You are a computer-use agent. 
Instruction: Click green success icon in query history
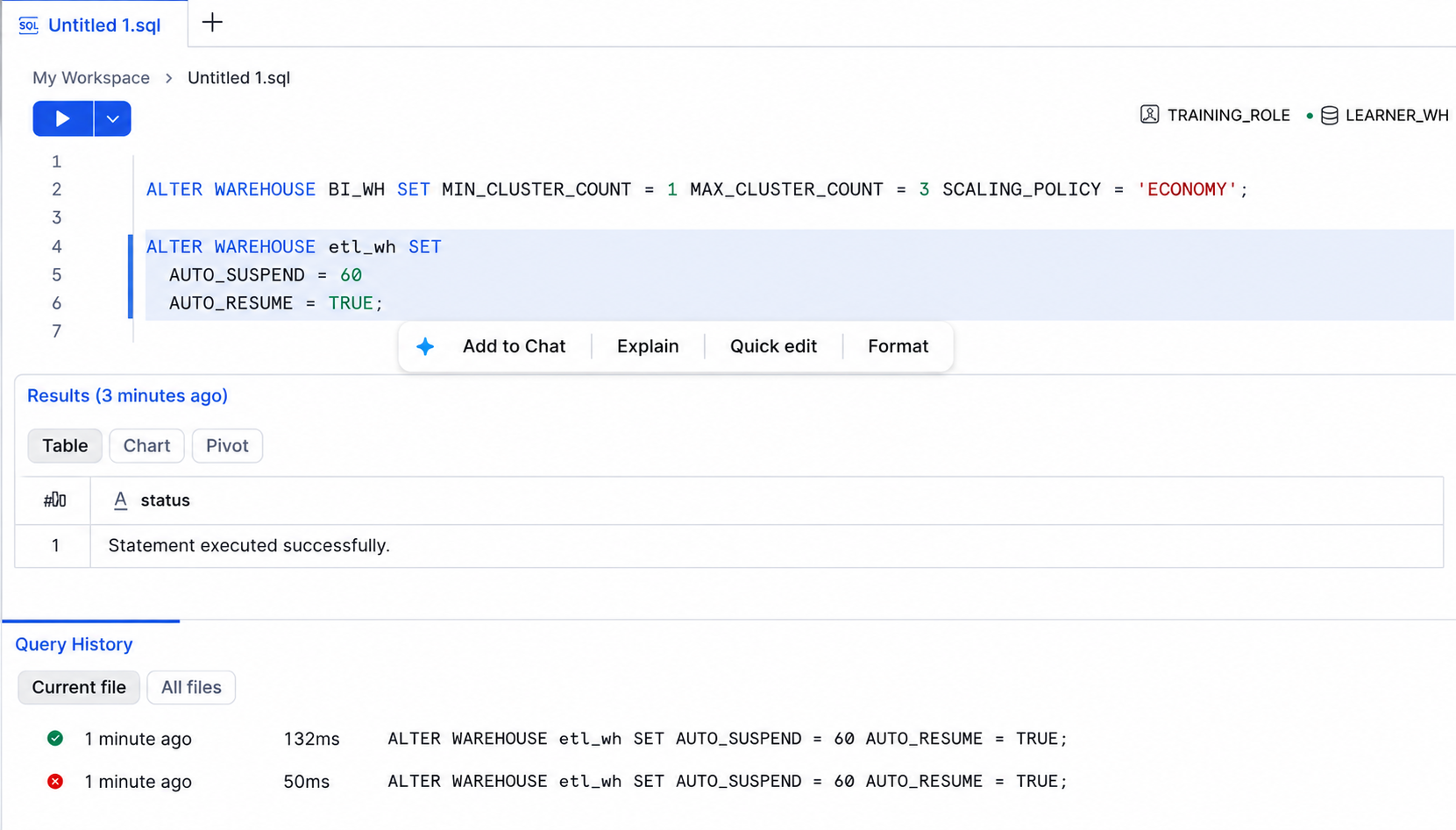pos(55,738)
